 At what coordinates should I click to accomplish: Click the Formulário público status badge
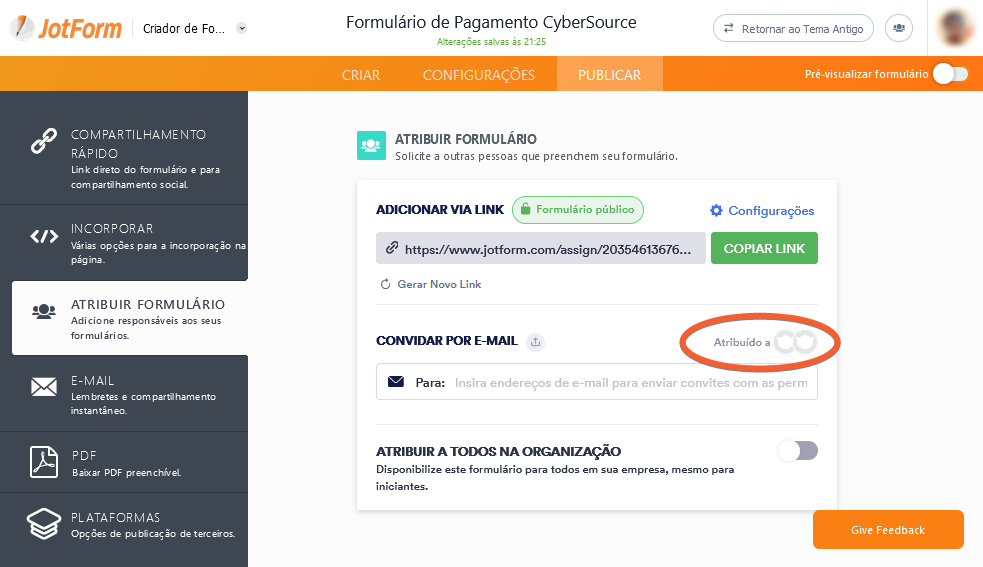tap(578, 210)
